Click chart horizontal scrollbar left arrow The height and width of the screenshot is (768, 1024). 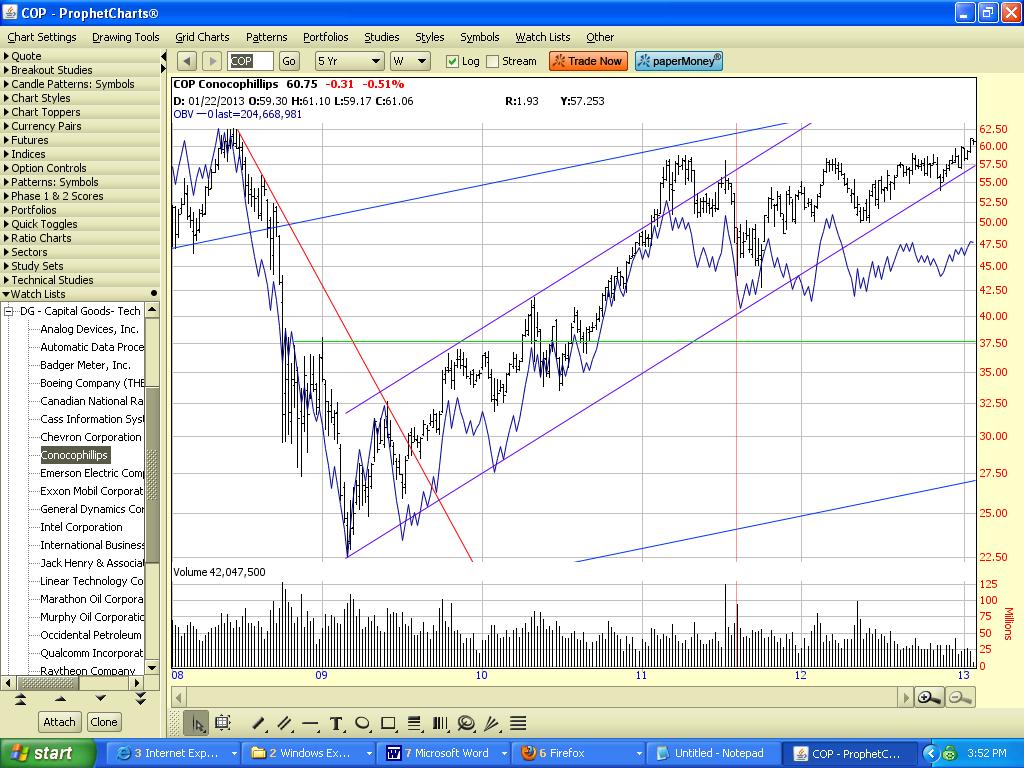pos(179,697)
